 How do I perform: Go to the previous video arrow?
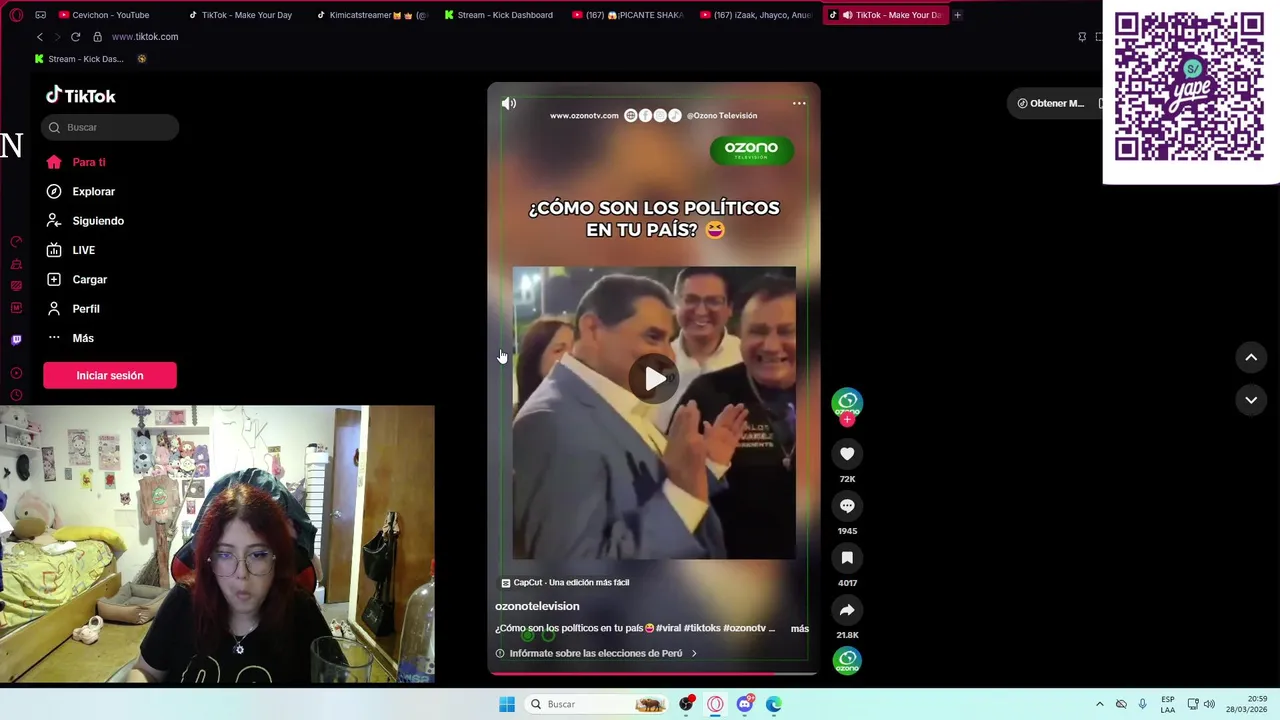coord(1251,357)
